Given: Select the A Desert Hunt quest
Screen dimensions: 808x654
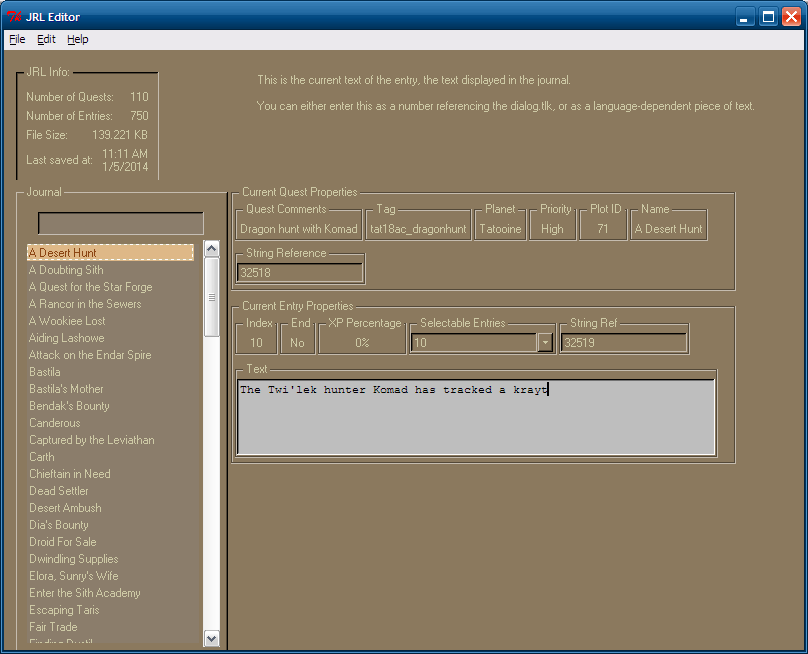Looking at the screenshot, I should (110, 253).
